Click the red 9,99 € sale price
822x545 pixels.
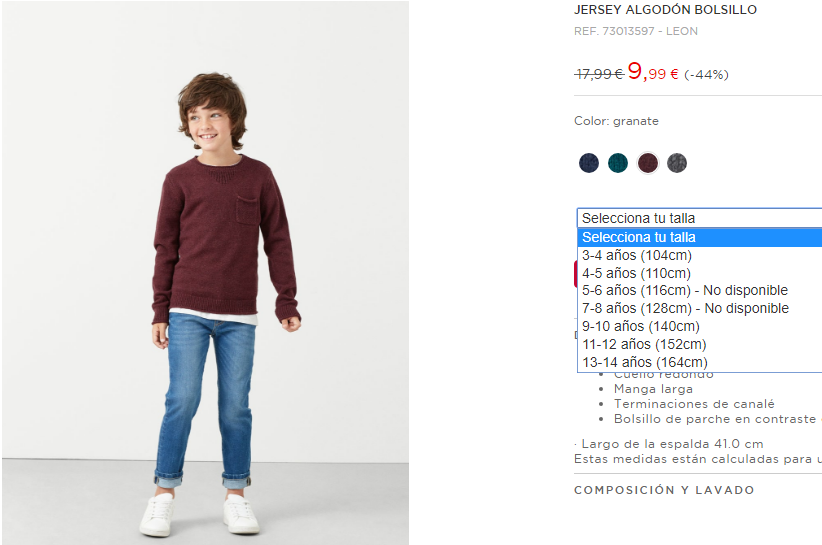pyautogui.click(x=653, y=71)
